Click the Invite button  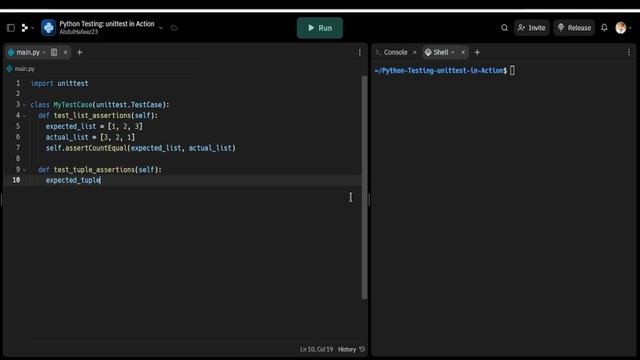click(531, 28)
